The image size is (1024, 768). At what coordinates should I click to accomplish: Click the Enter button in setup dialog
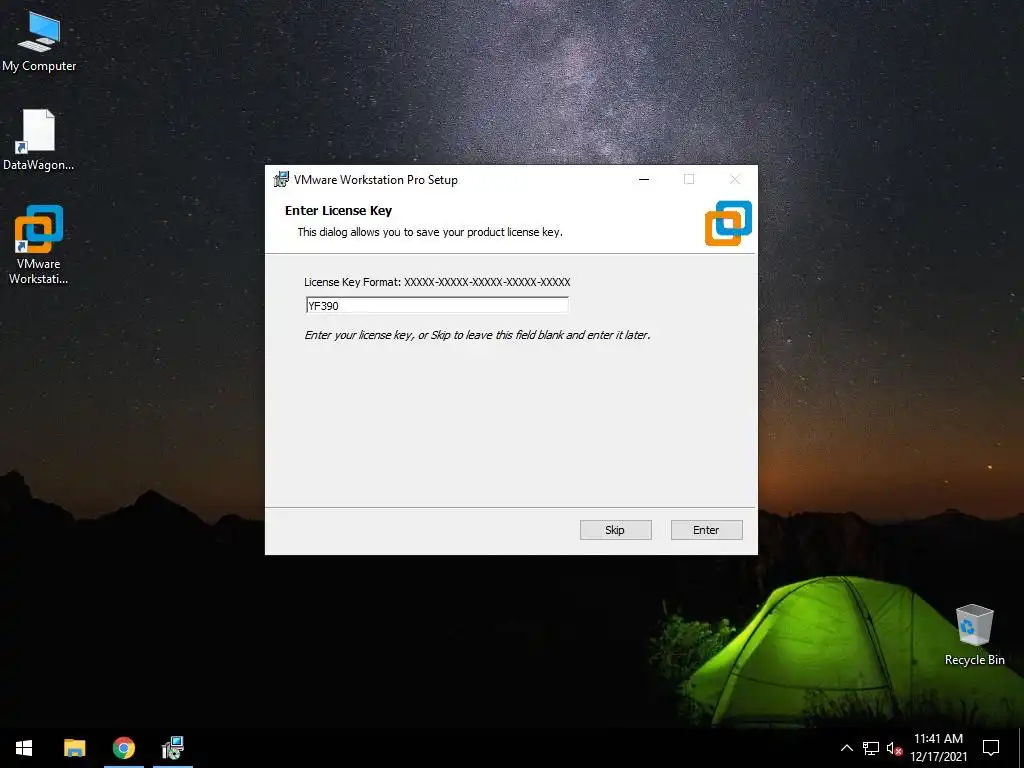(x=707, y=530)
